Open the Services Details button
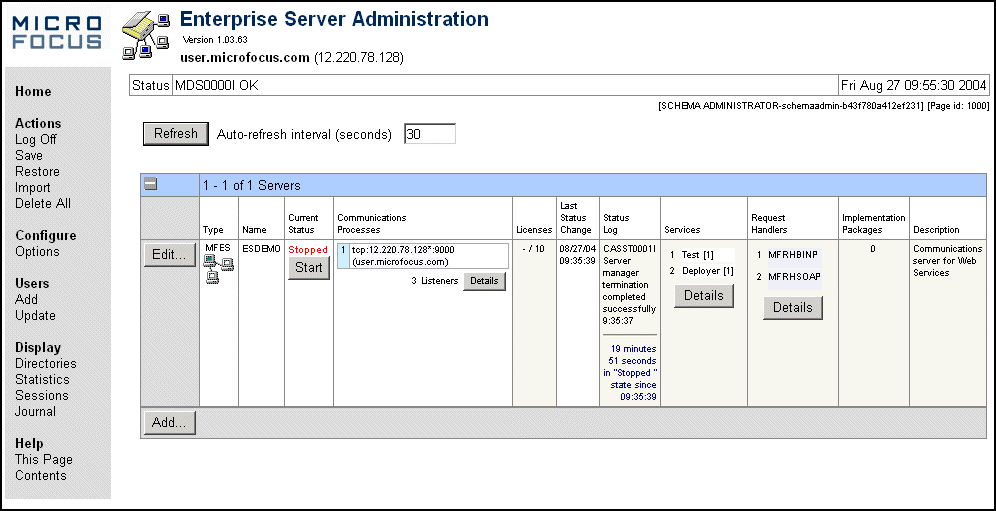Viewport: 996px width, 511px height. [704, 296]
